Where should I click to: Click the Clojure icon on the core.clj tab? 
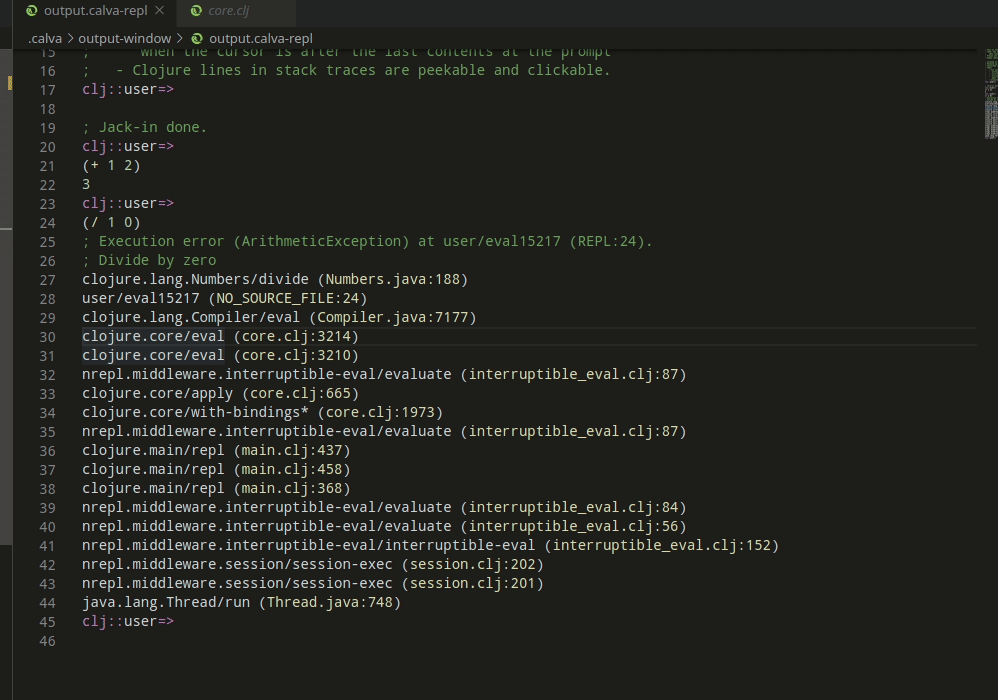[196, 12]
